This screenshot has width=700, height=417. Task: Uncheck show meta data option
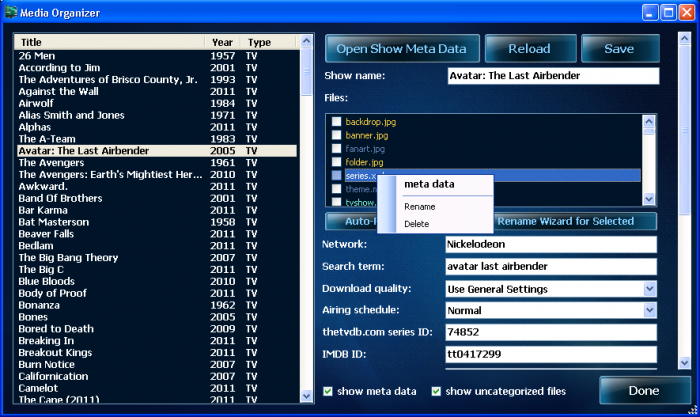328,392
